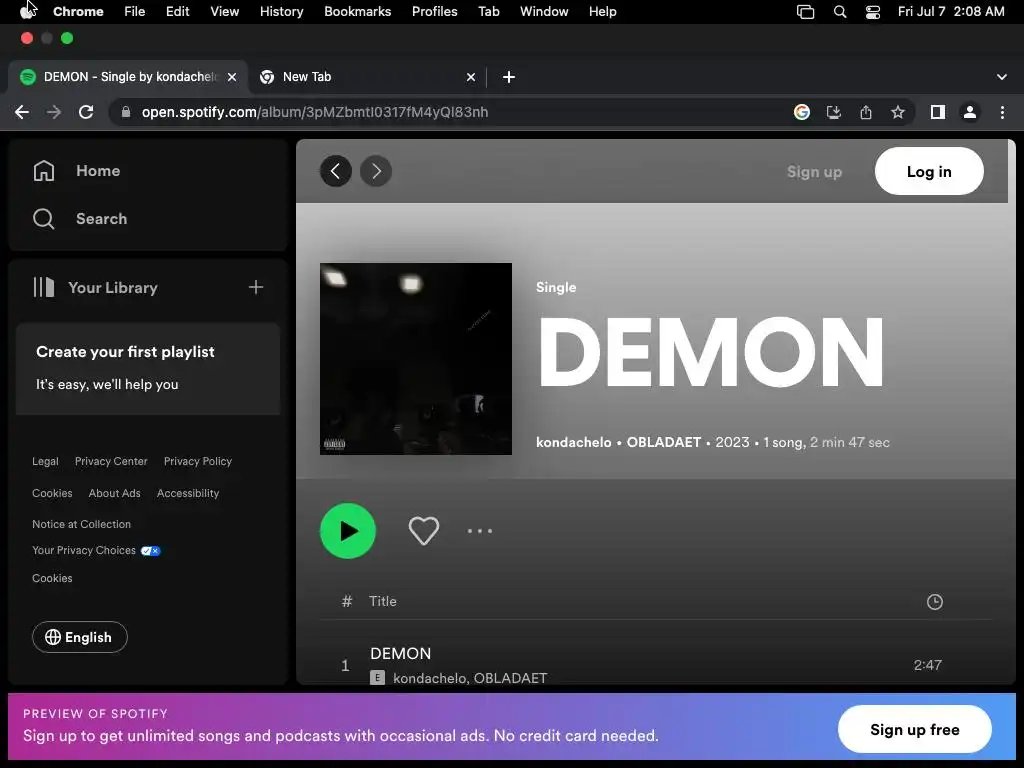Select the DEMON - Single tab
The width and height of the screenshot is (1024, 768).
(x=128, y=77)
